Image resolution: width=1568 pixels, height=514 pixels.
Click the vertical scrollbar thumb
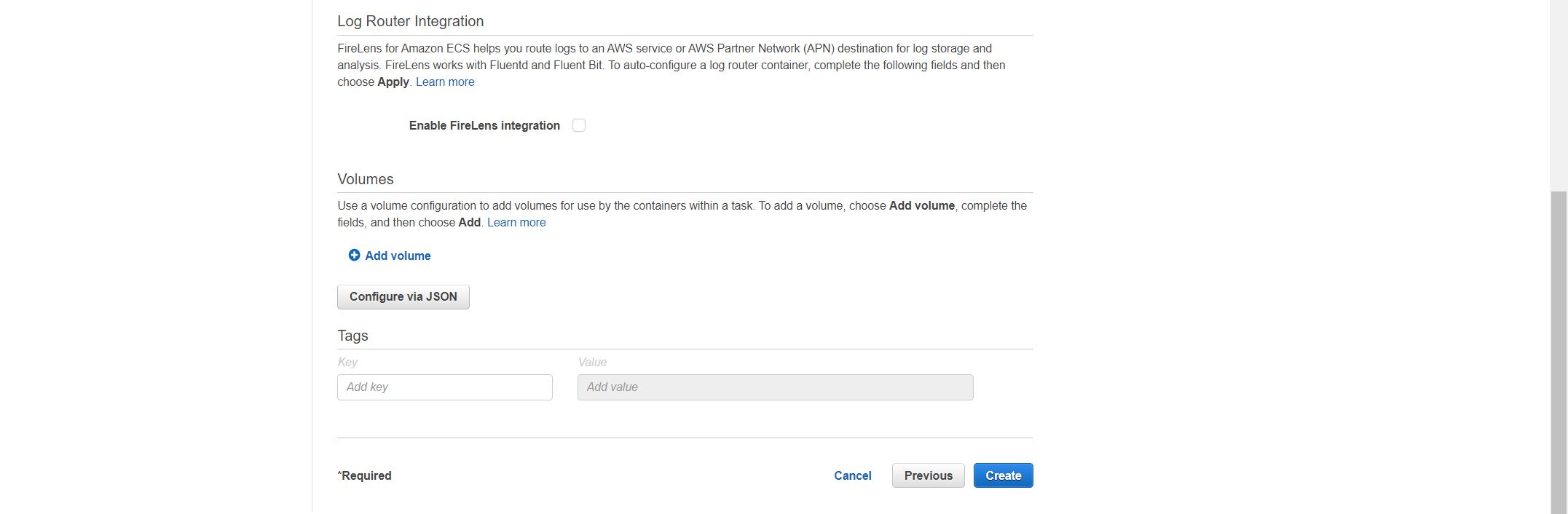point(1559,349)
